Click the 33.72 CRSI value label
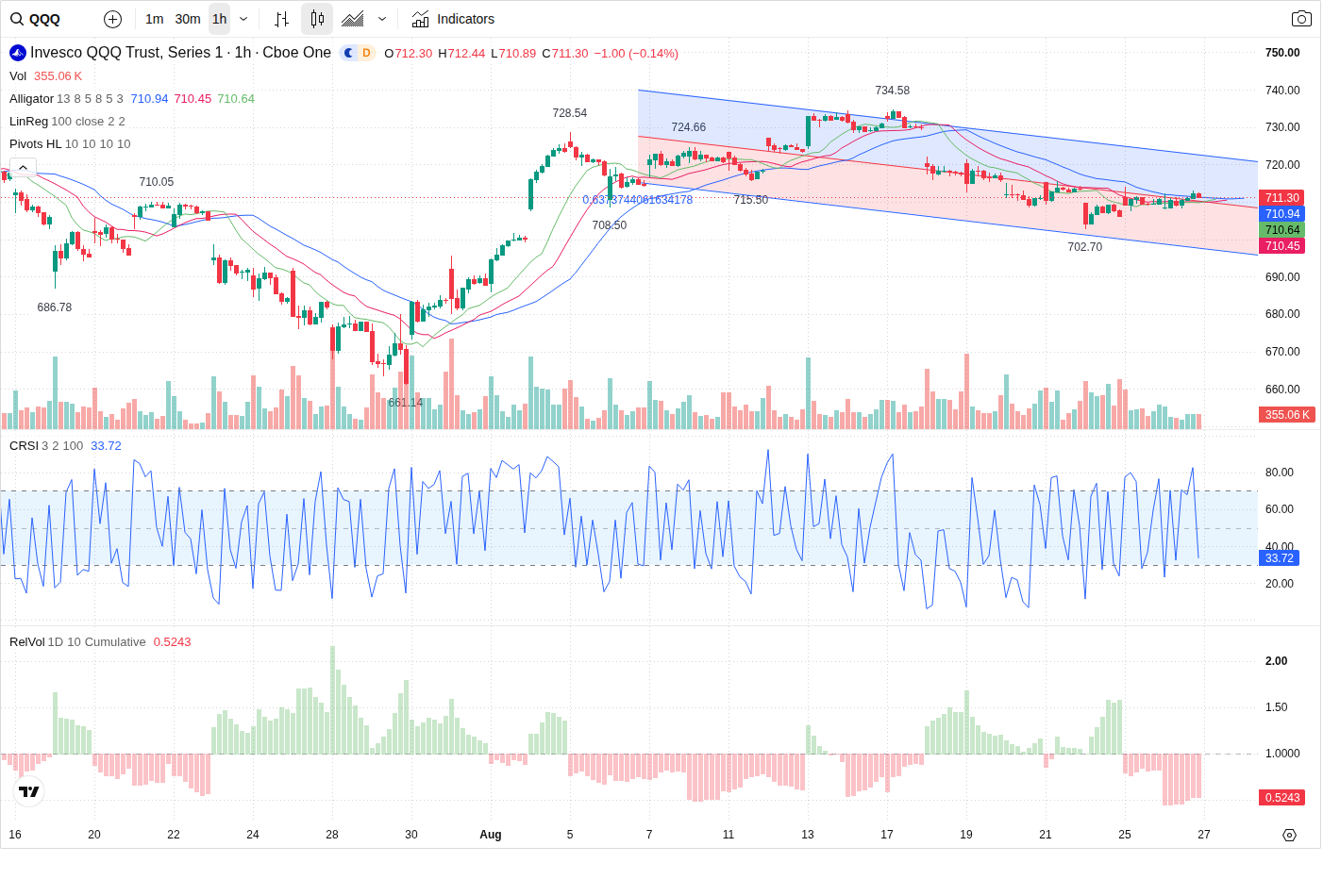 (x=1279, y=558)
